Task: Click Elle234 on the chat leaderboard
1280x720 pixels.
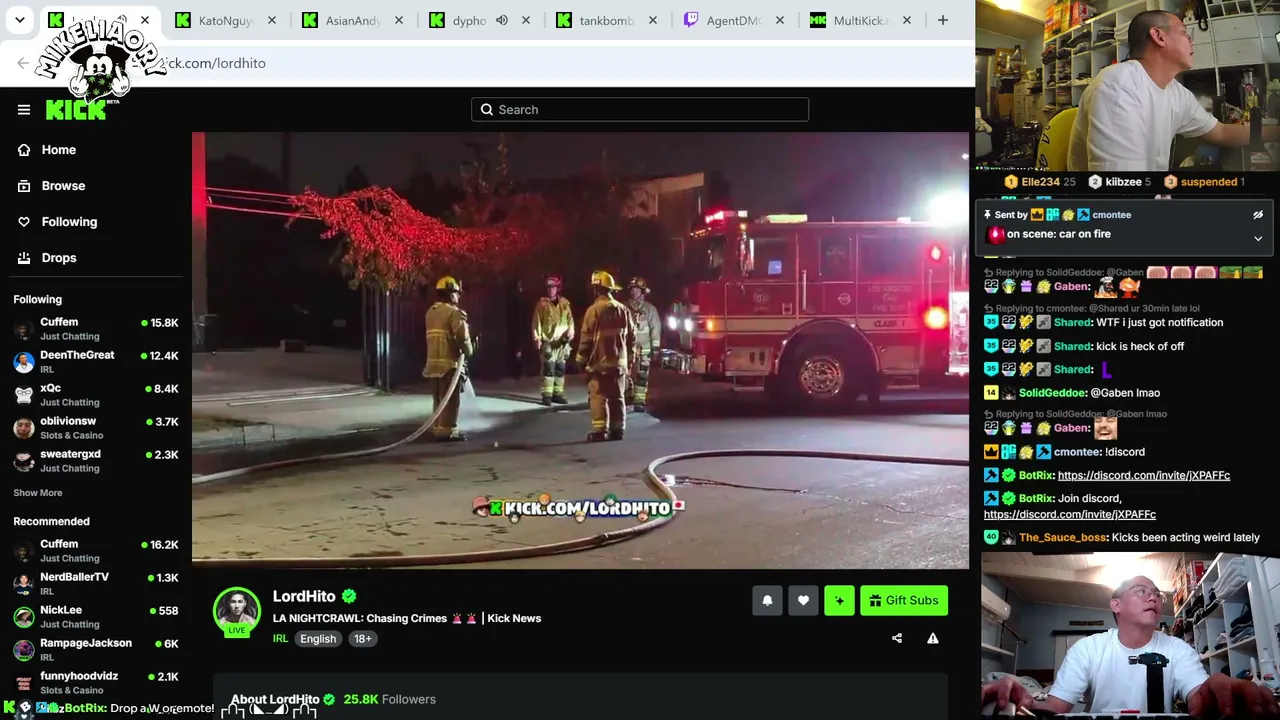Action: (1040, 182)
